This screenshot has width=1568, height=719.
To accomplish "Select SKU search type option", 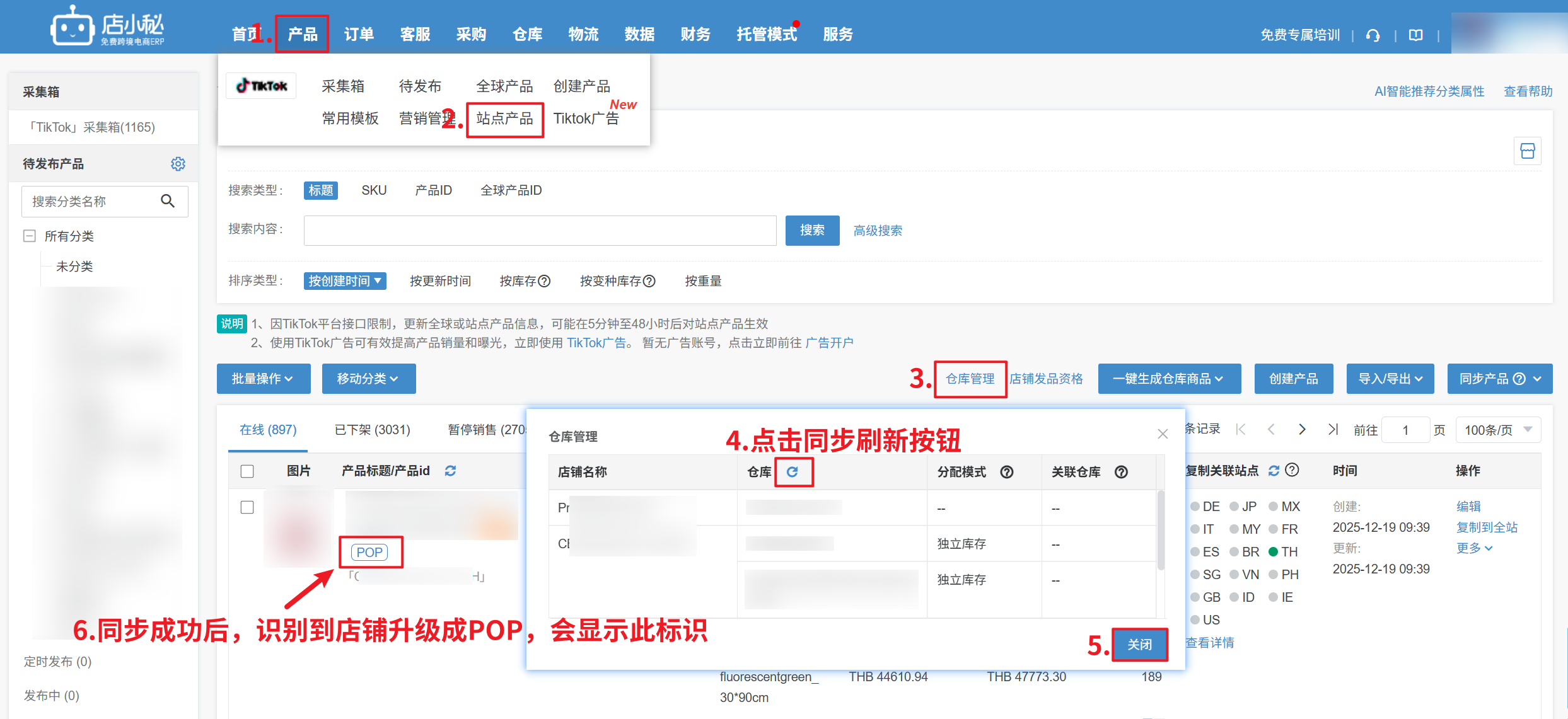I will pos(374,190).
